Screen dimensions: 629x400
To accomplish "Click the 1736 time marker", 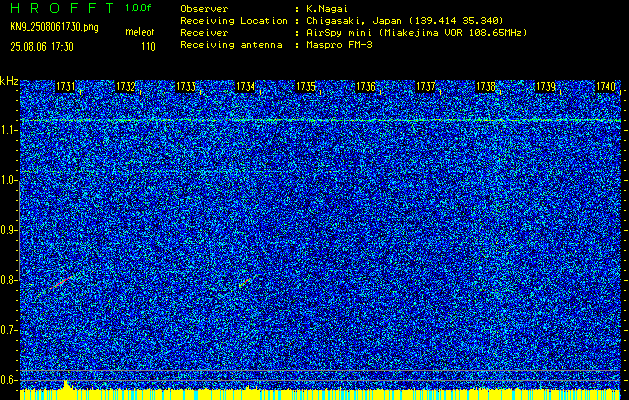I will click(365, 87).
